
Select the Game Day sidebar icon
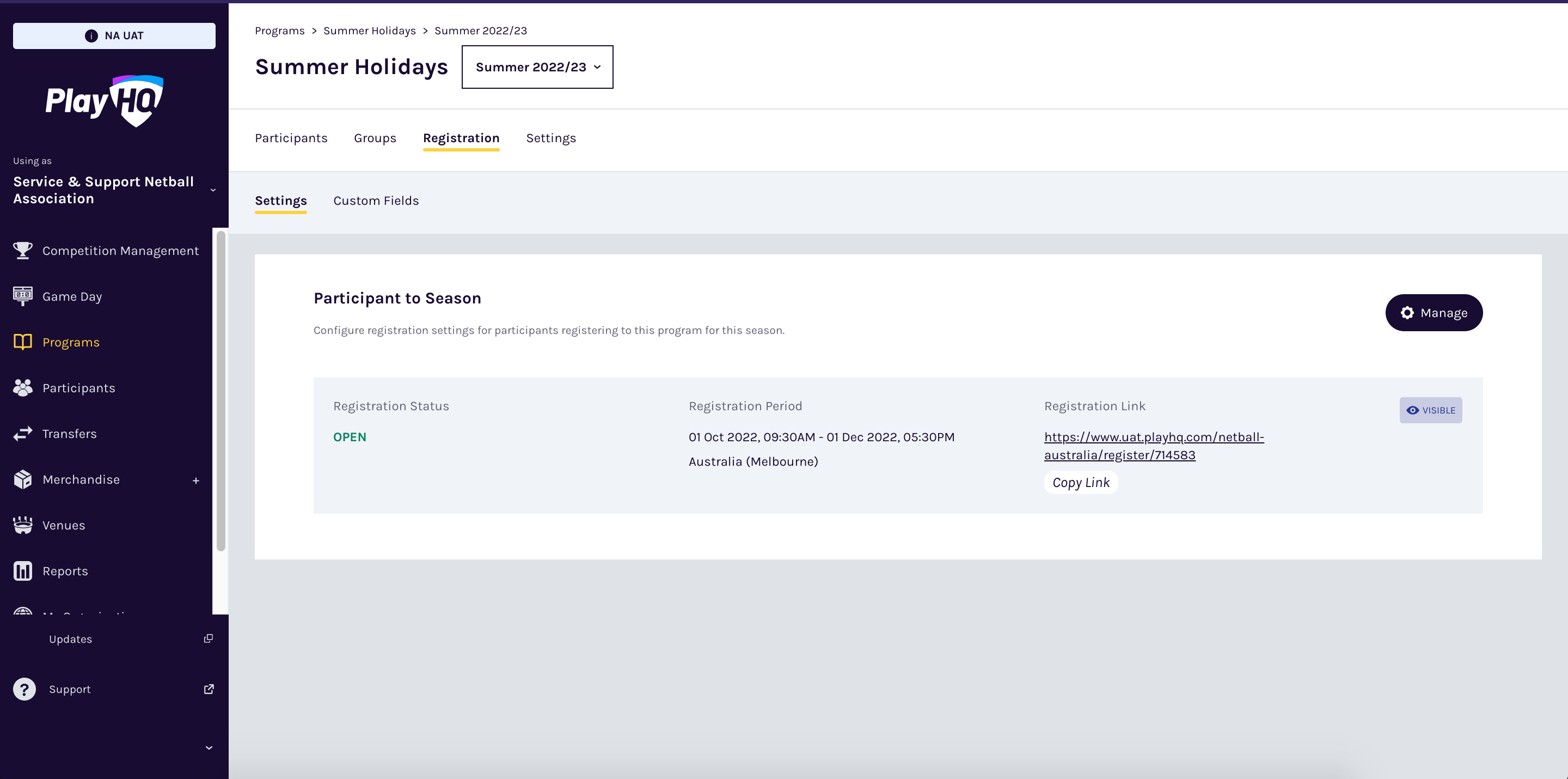click(x=22, y=296)
